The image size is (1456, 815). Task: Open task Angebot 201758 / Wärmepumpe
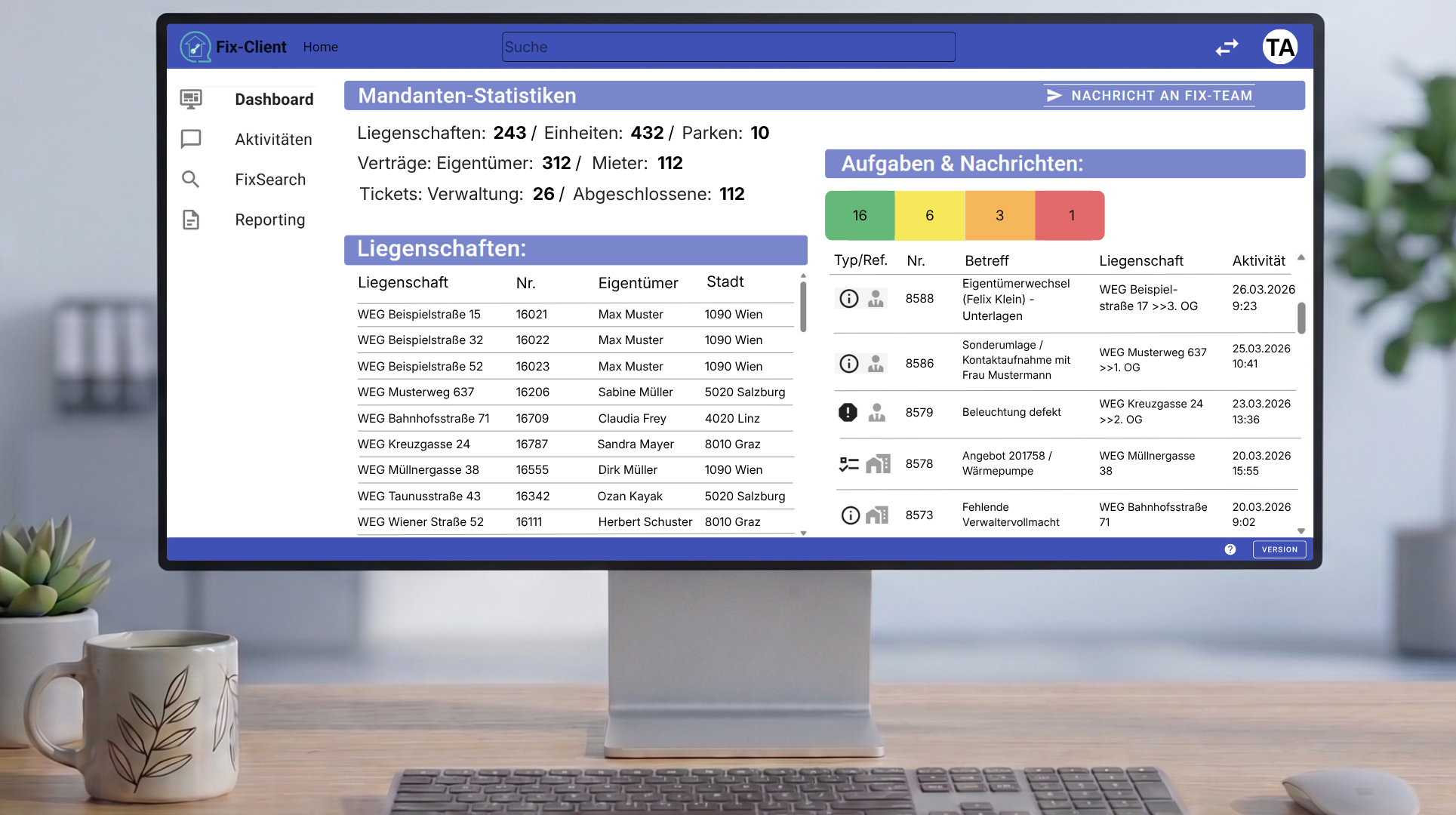click(1007, 463)
